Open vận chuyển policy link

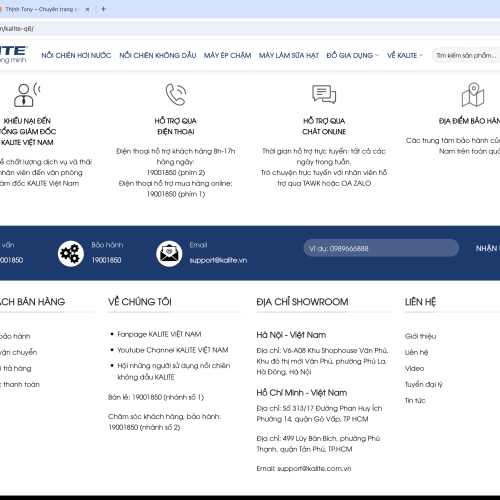(x=18, y=352)
